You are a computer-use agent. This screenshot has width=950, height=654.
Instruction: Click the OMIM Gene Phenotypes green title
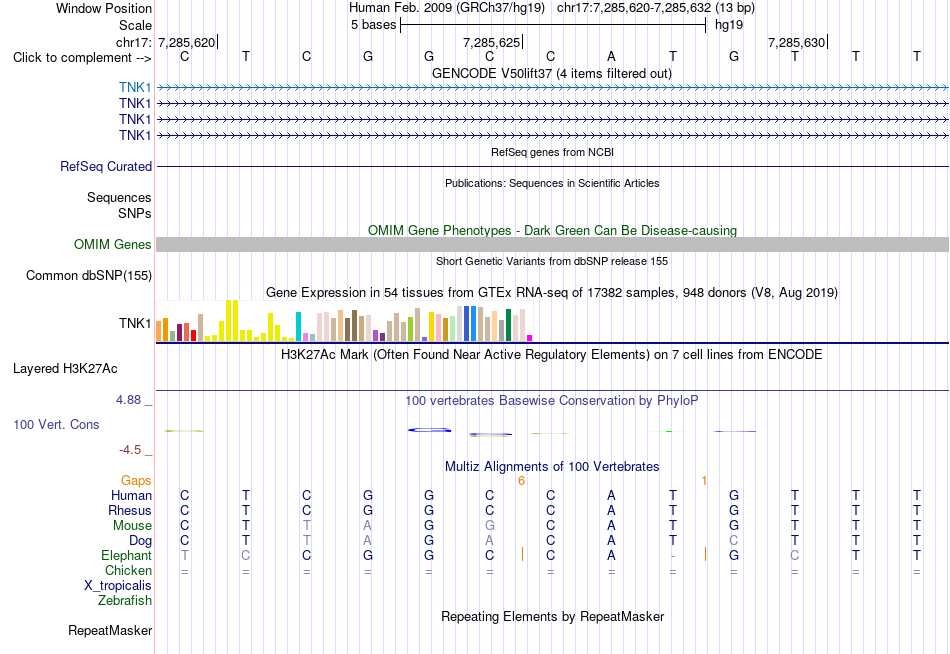[552, 230]
